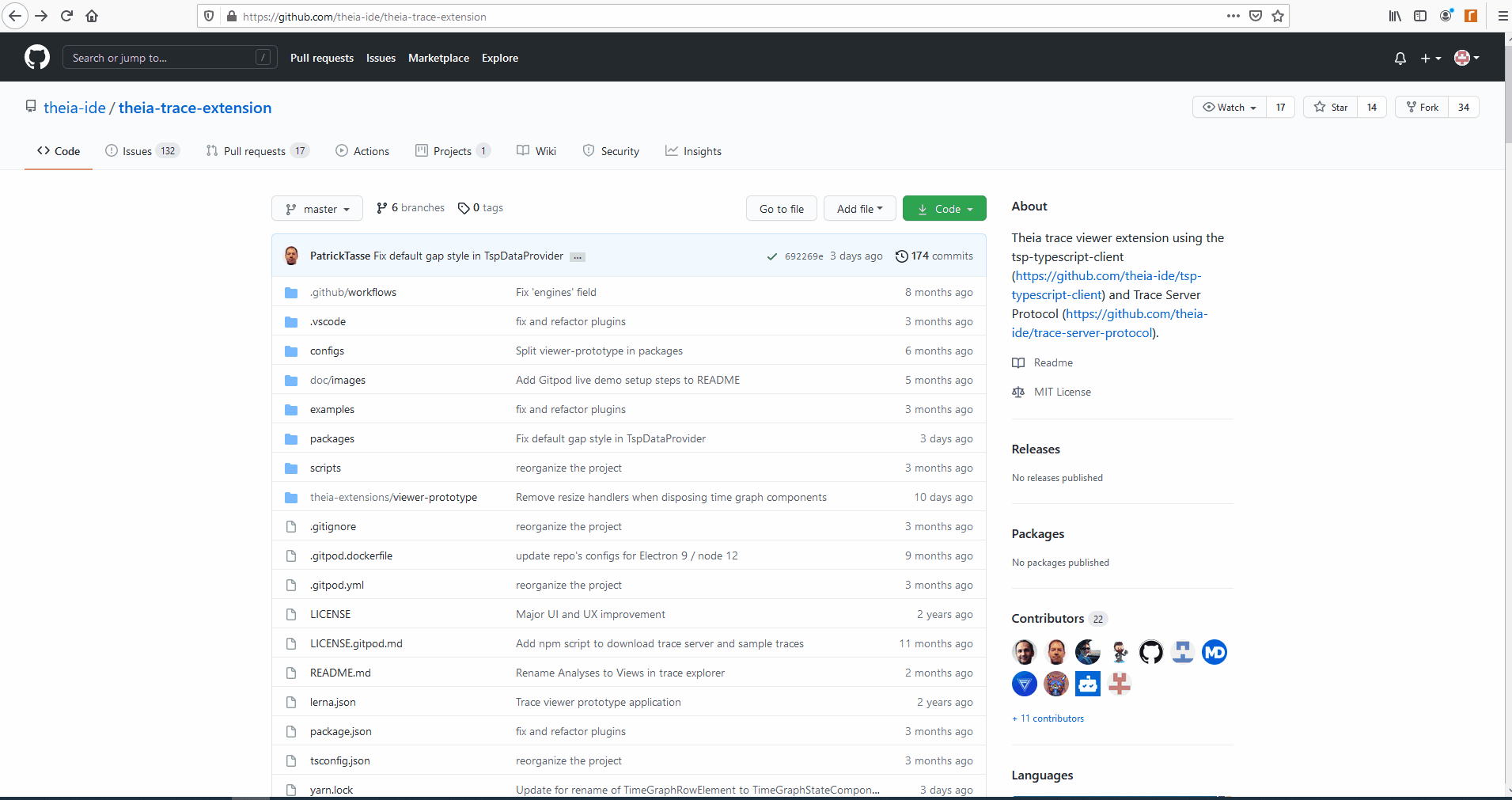This screenshot has width=1512, height=800.
Task: View 6 branches link
Action: [411, 207]
